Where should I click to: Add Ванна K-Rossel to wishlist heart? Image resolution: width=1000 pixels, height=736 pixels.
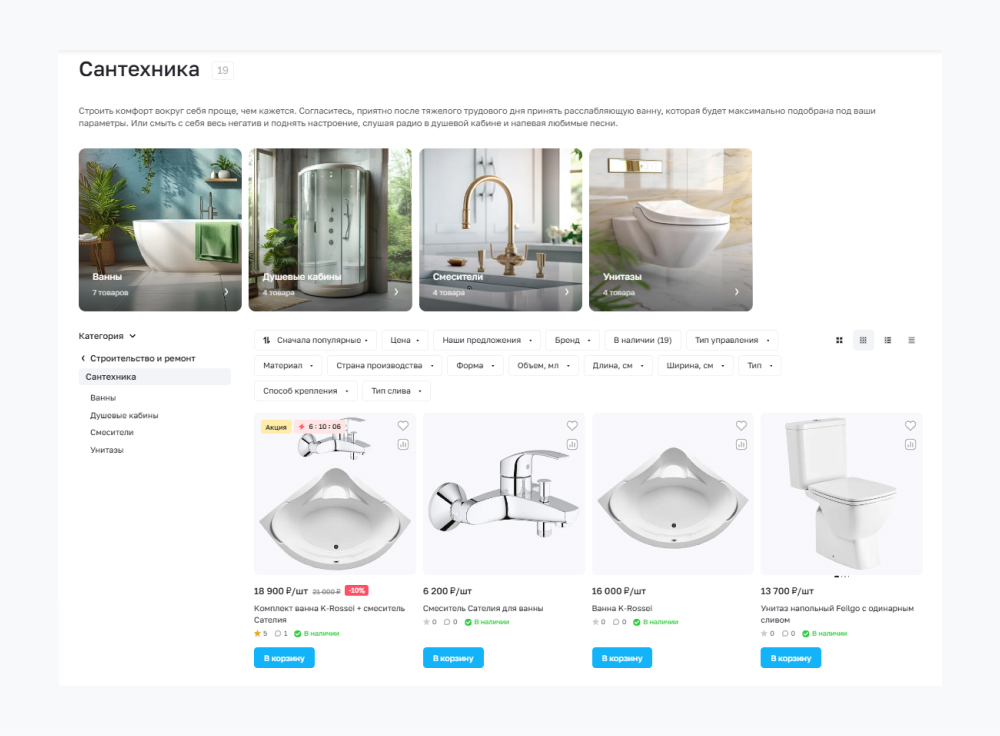741,425
